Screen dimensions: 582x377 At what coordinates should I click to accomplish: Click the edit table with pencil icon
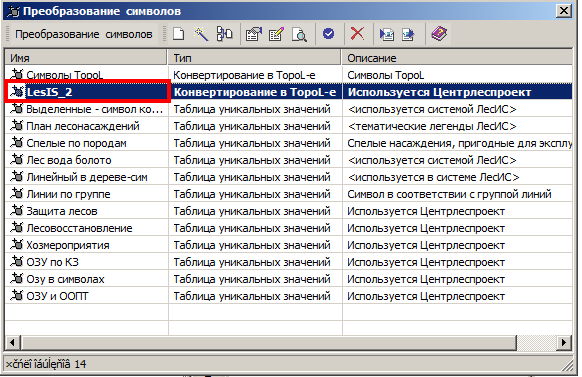[276, 34]
